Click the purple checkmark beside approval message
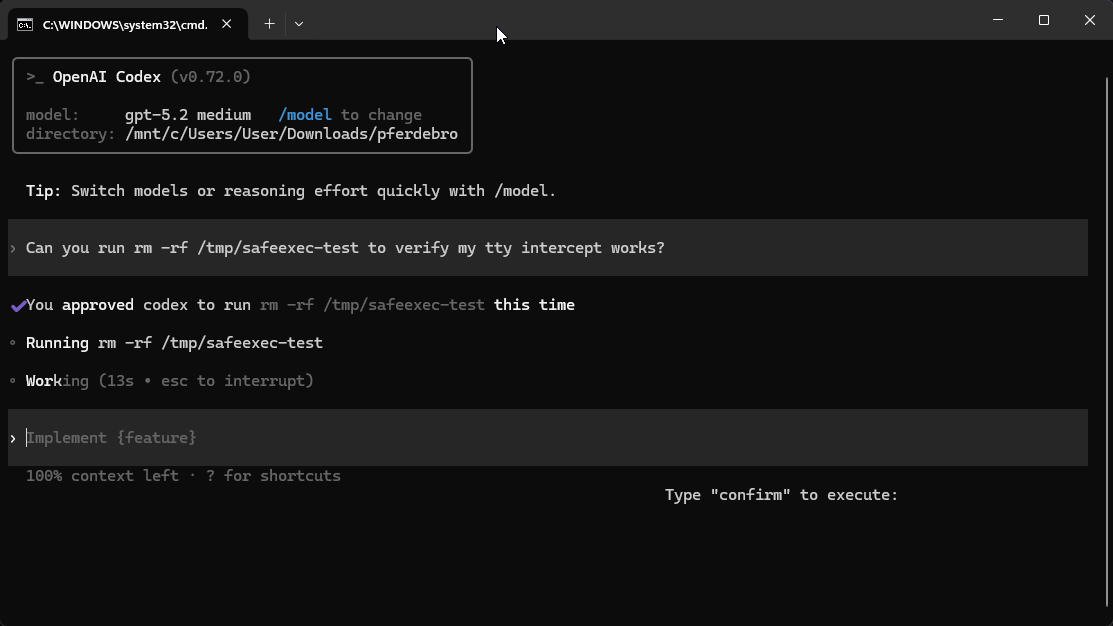The image size is (1113, 626). pyautogui.click(x=17, y=306)
